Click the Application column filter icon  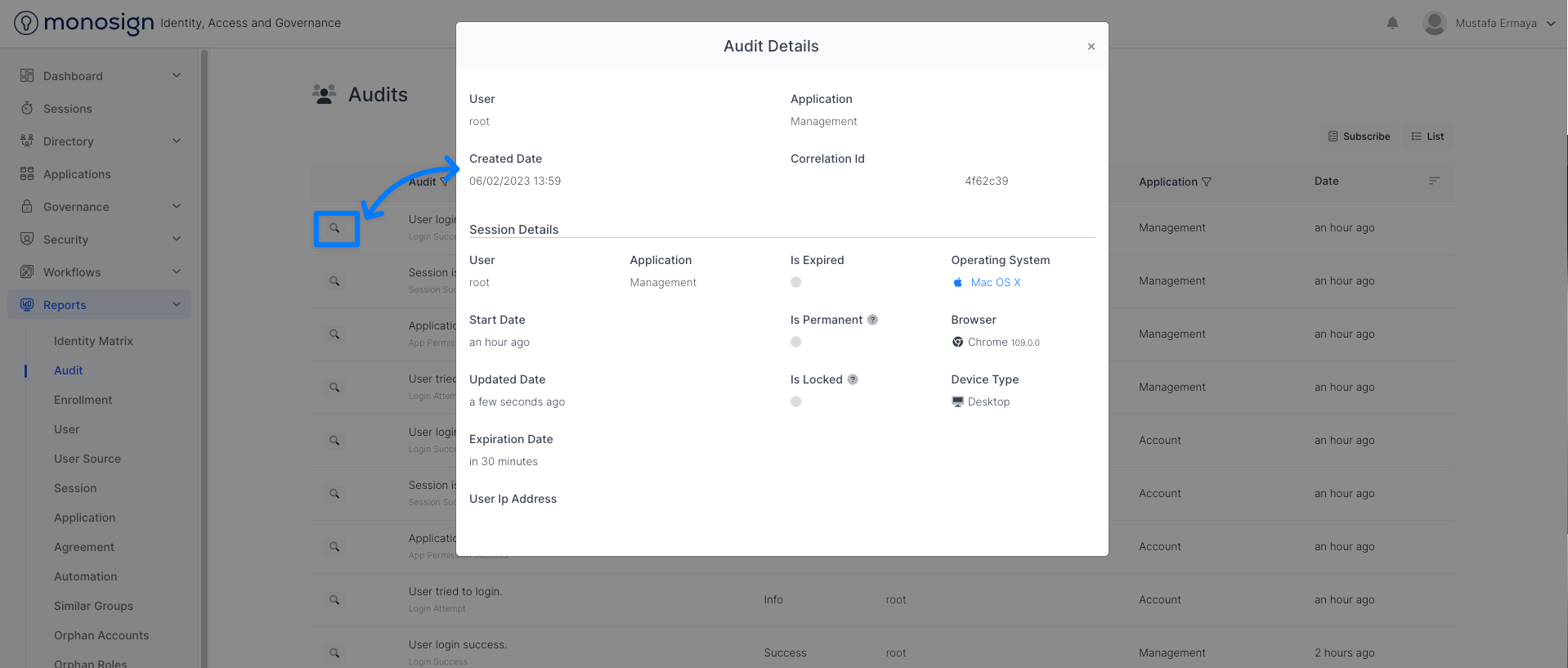click(x=1207, y=182)
